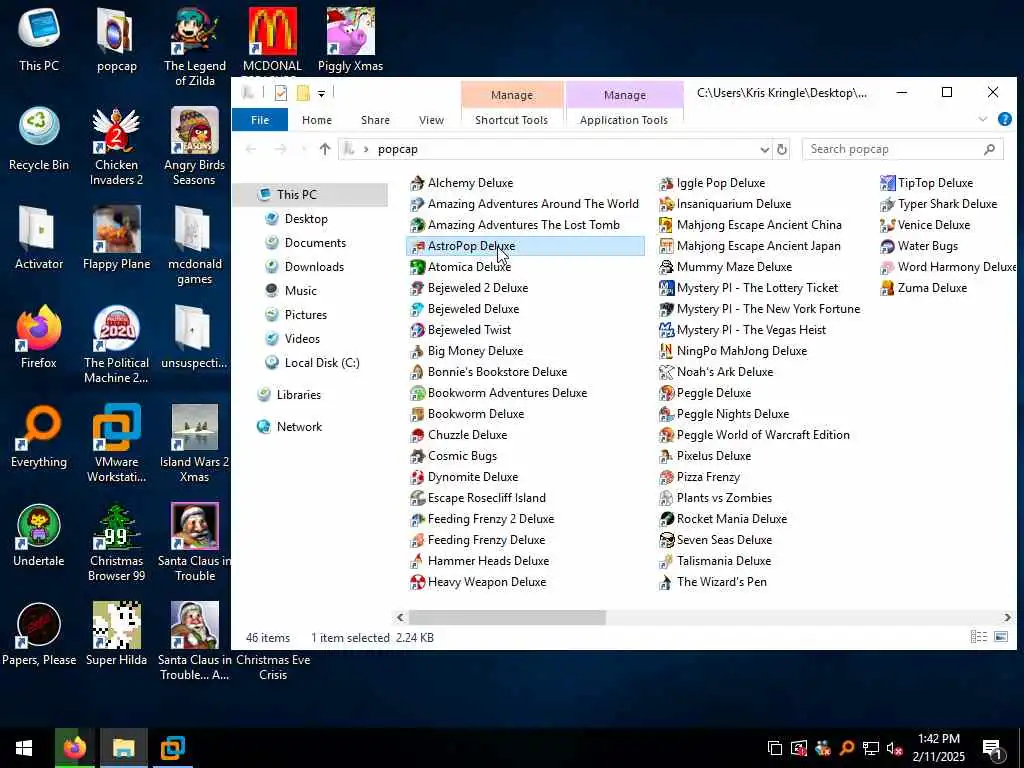Open the Share ribbon tab

pos(375,120)
